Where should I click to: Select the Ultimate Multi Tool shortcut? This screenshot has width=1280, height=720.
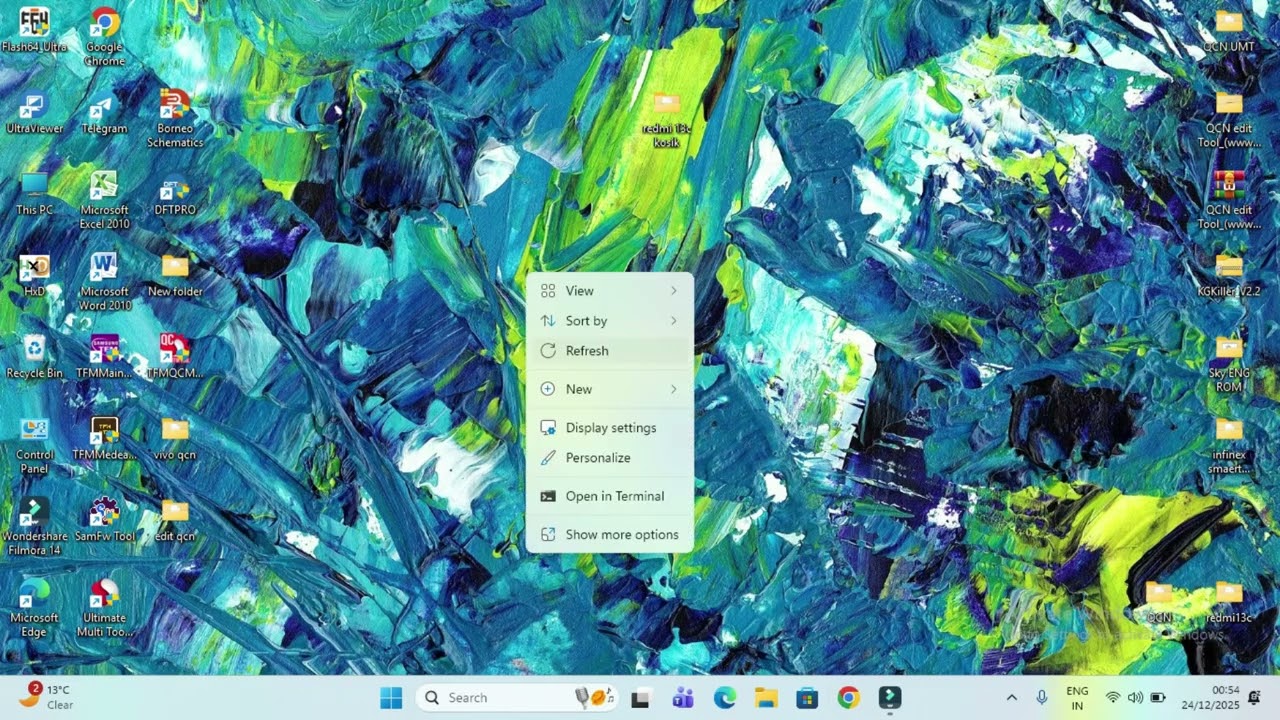[x=104, y=608]
